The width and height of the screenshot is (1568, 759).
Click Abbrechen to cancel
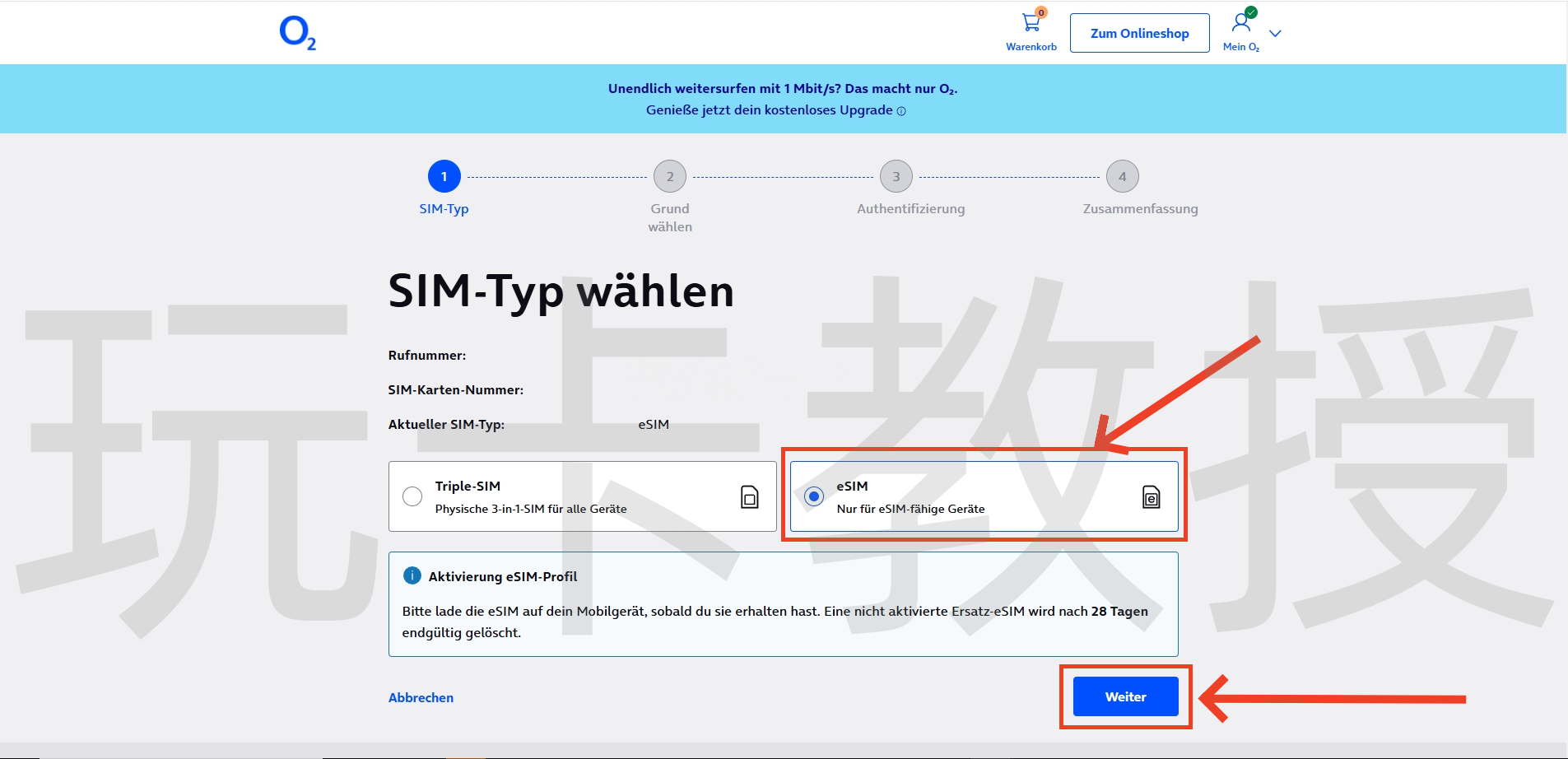(421, 697)
